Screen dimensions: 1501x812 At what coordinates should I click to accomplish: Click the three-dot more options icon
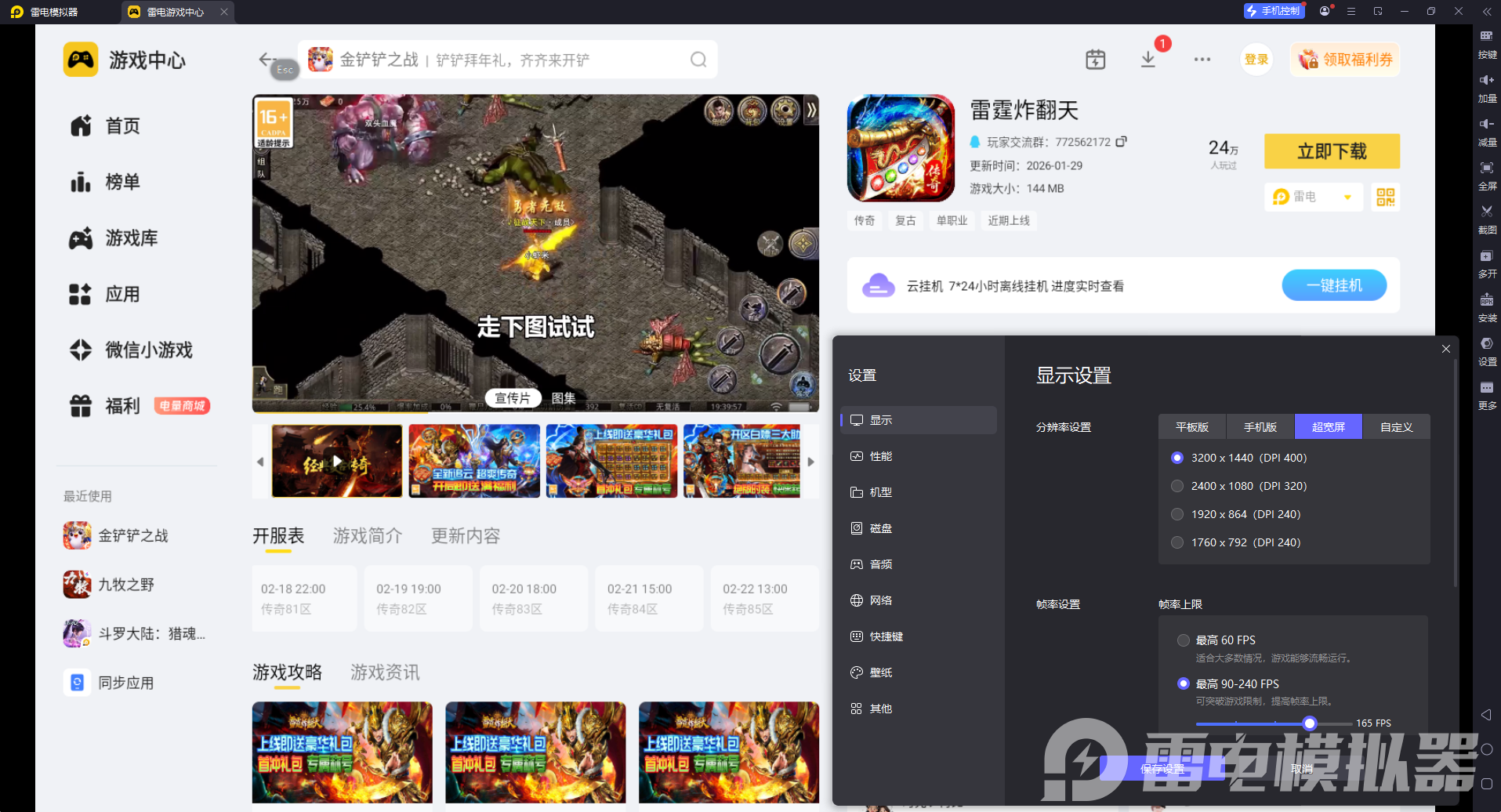point(1202,60)
